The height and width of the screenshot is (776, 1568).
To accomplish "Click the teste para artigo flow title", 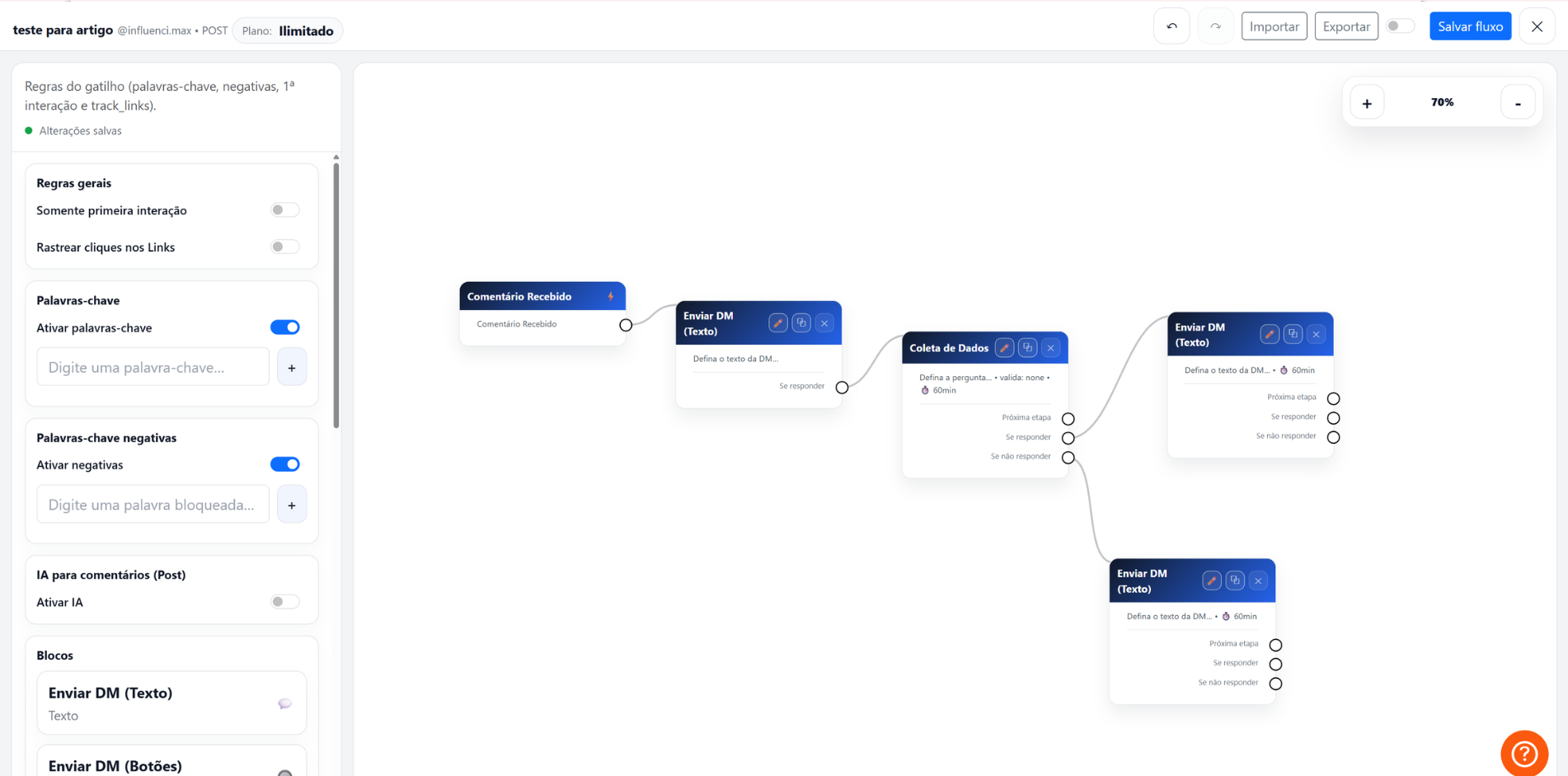I will coord(63,30).
